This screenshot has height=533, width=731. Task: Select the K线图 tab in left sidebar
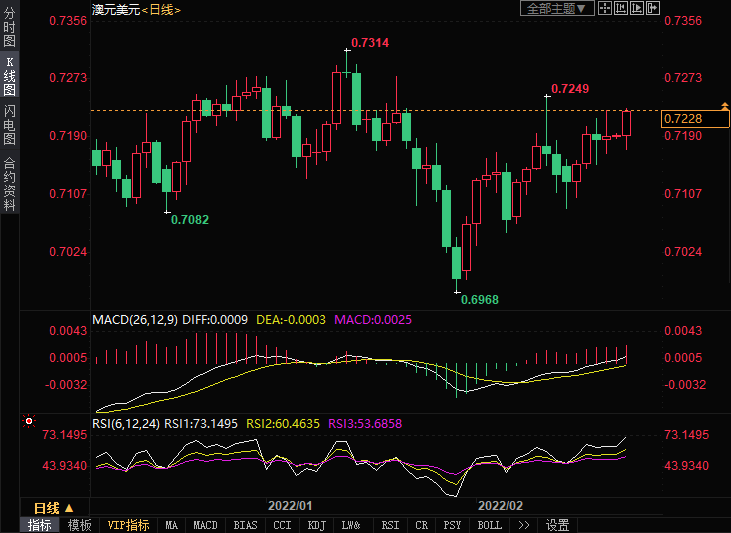click(9, 76)
